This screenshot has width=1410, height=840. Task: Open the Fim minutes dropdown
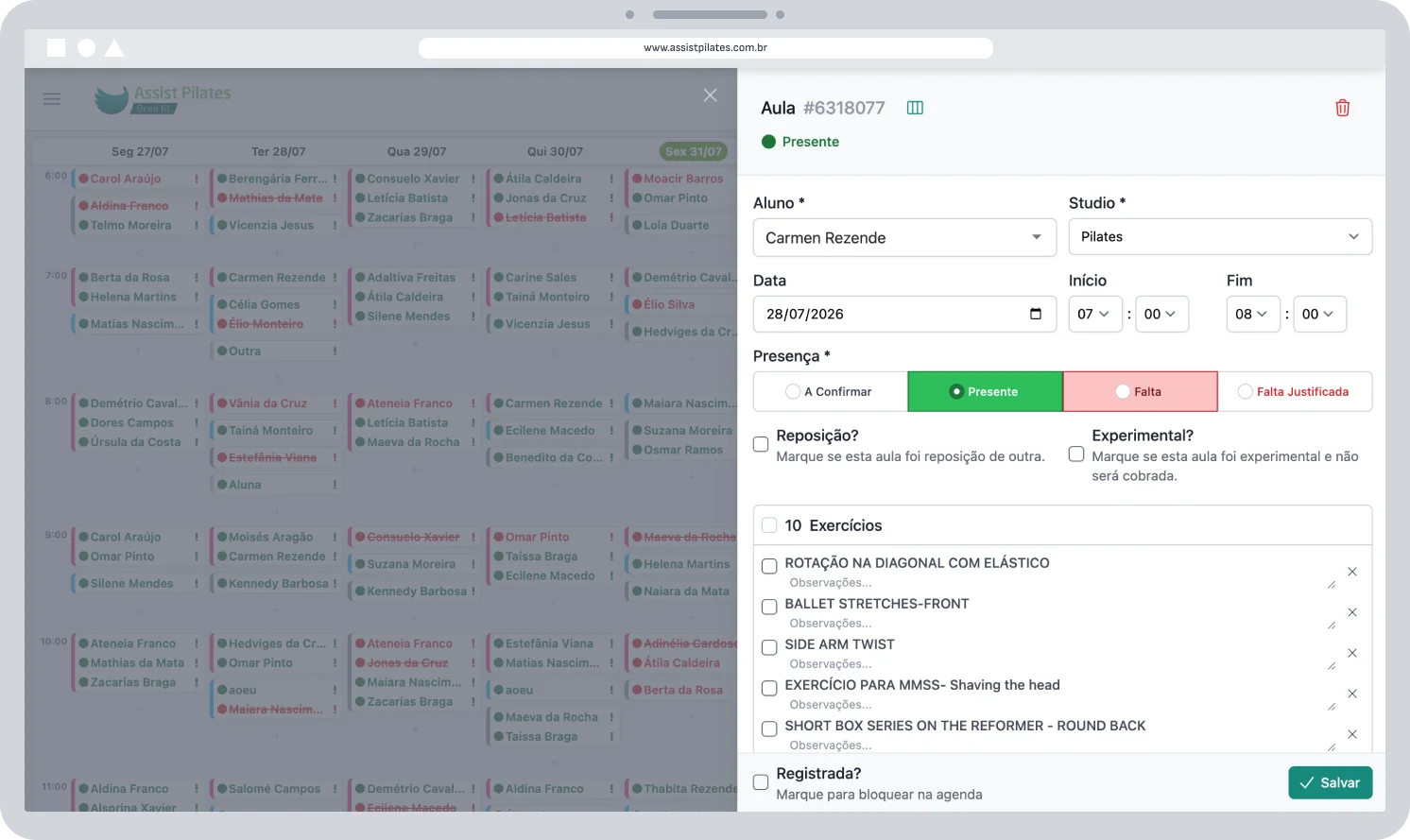[1319, 314]
